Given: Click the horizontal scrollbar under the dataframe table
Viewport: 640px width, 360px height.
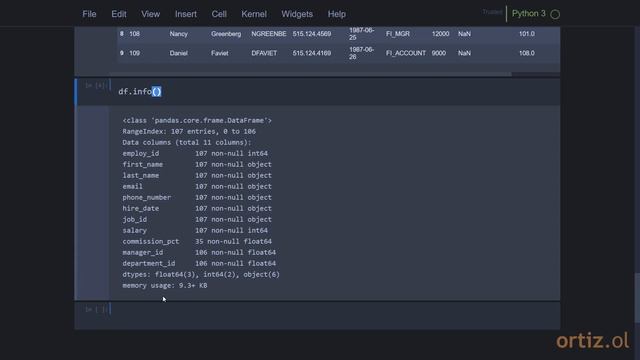Looking at the screenshot, I should [x=310, y=74].
